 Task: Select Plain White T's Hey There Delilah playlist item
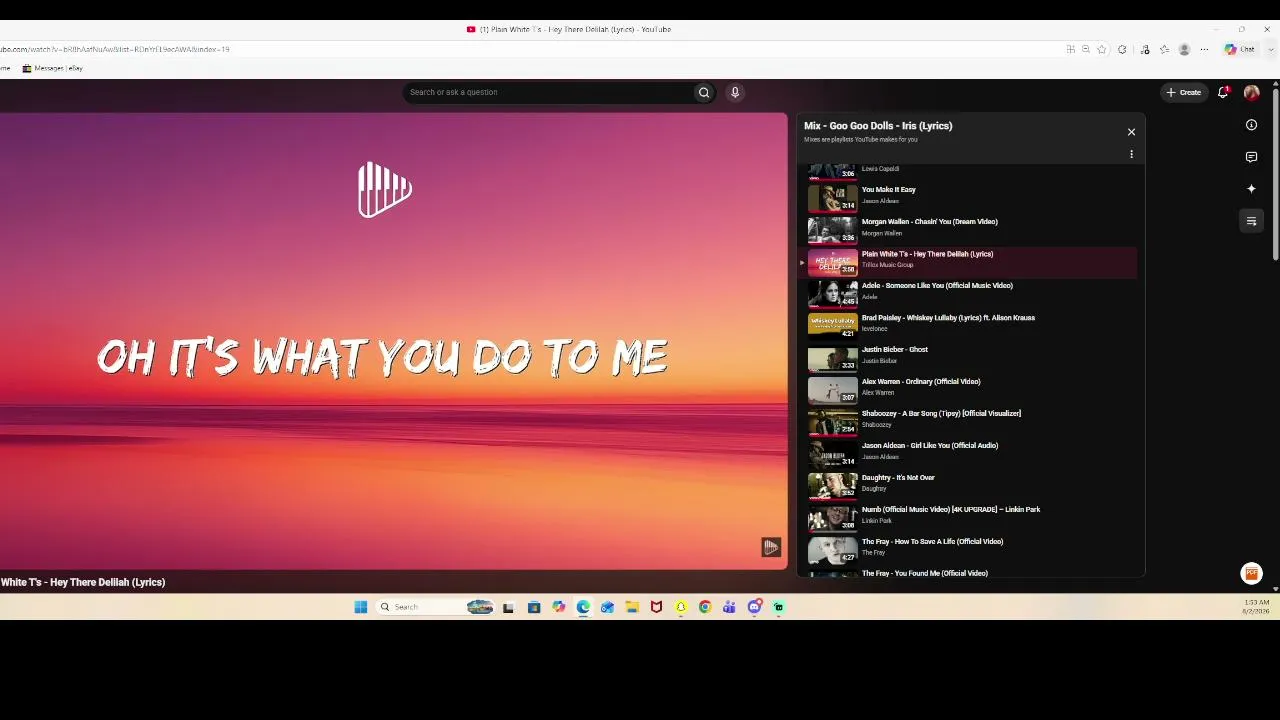coord(970,261)
